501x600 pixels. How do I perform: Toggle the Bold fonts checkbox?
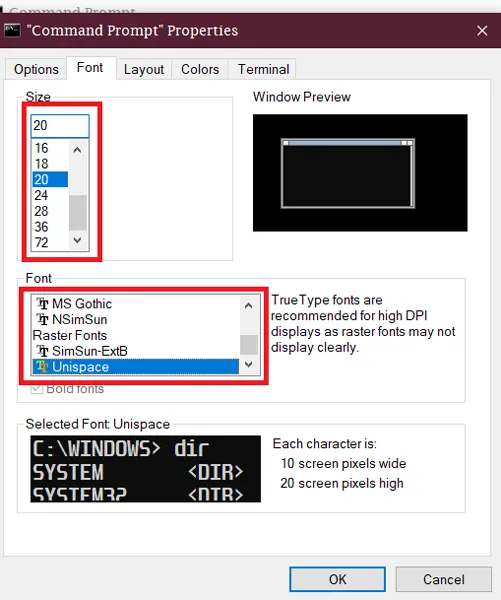(36, 389)
